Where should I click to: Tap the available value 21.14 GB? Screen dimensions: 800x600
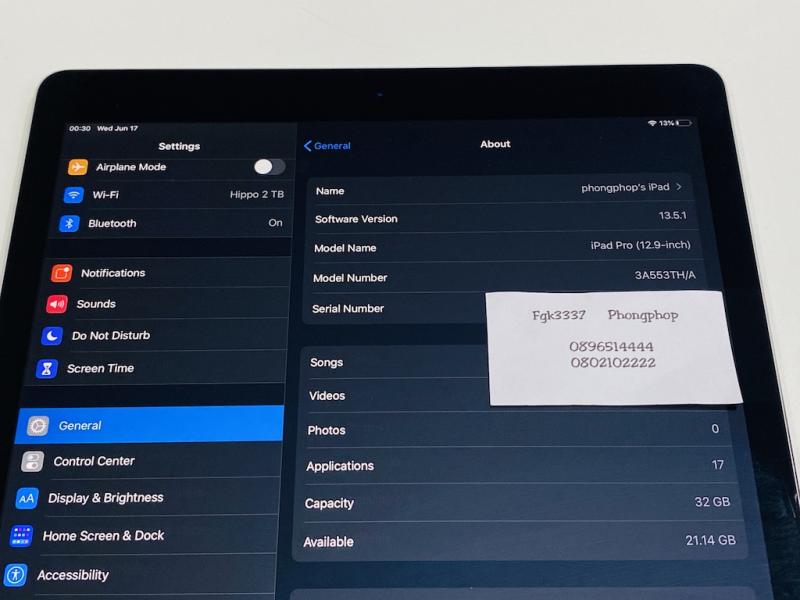(710, 540)
